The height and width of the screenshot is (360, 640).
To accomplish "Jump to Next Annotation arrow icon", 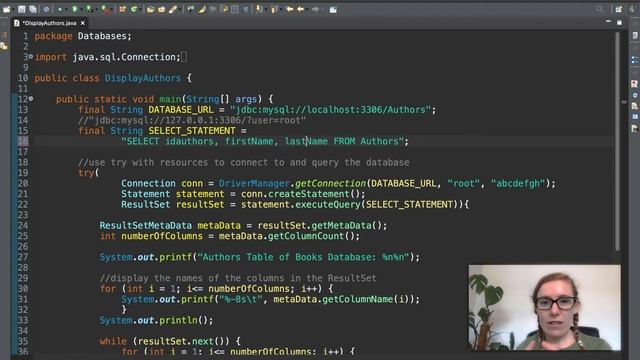I will point(259,9).
